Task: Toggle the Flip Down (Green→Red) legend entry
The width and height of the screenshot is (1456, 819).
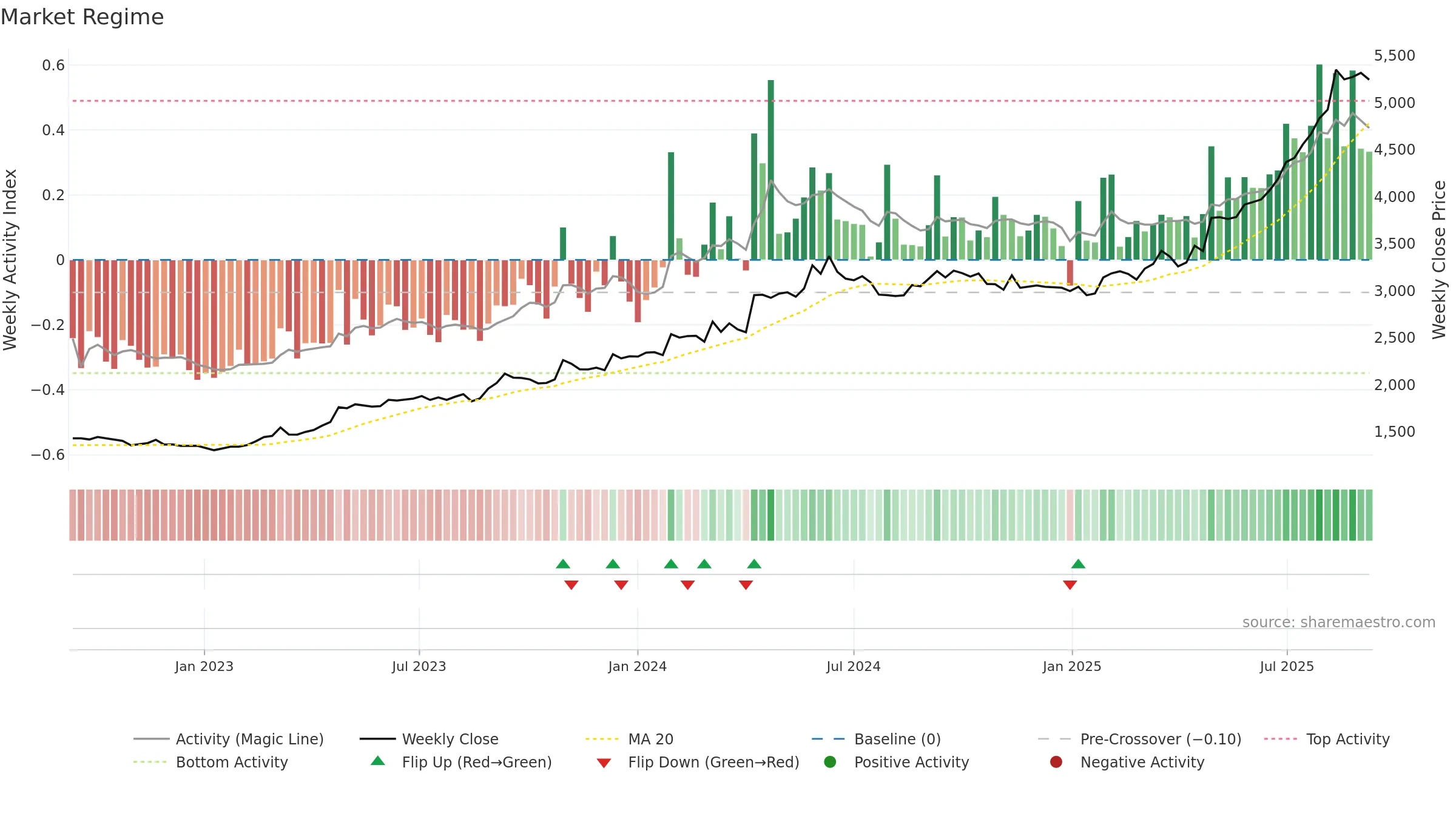Action: tap(698, 762)
